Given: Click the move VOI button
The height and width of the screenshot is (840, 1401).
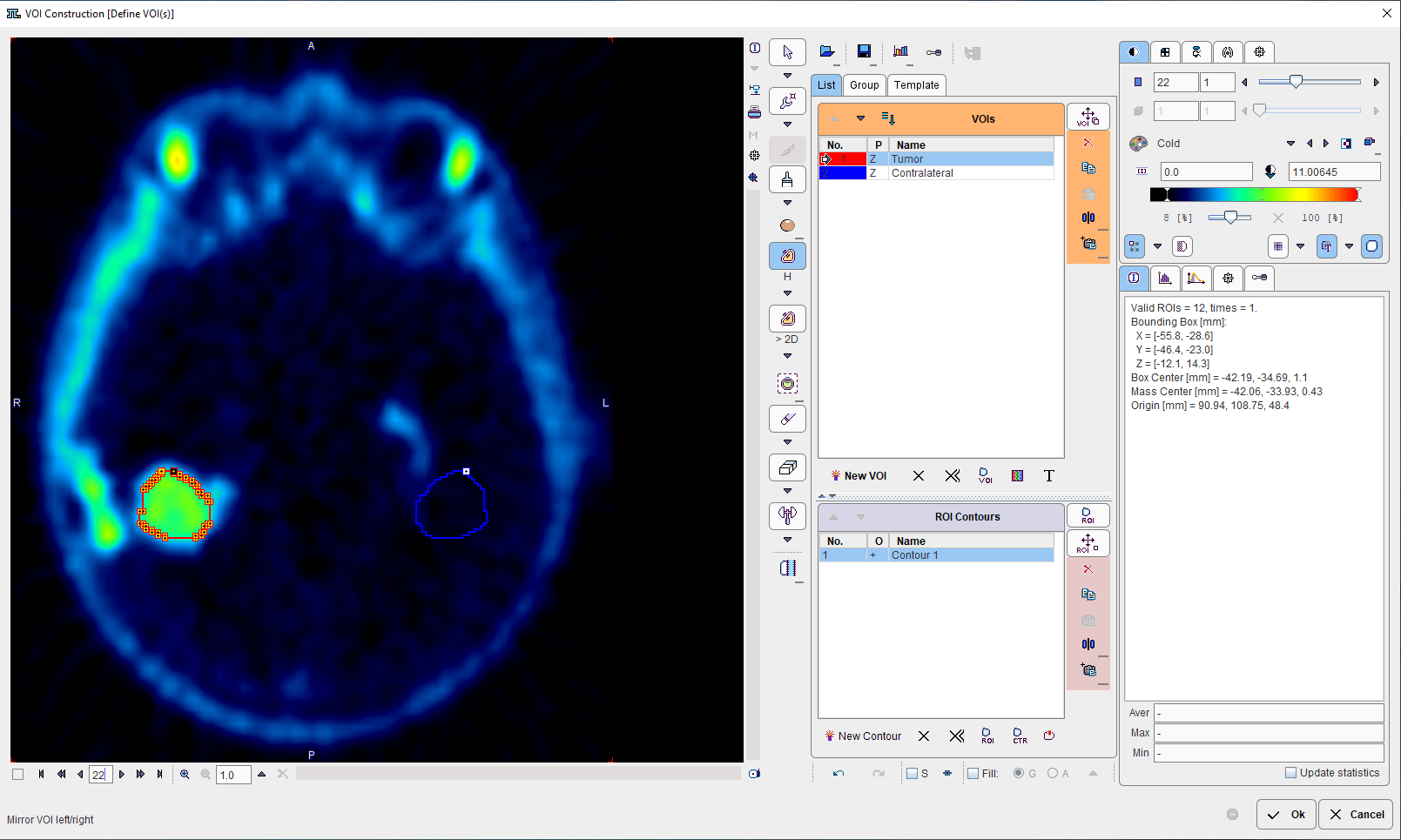Looking at the screenshot, I should click(x=1088, y=117).
